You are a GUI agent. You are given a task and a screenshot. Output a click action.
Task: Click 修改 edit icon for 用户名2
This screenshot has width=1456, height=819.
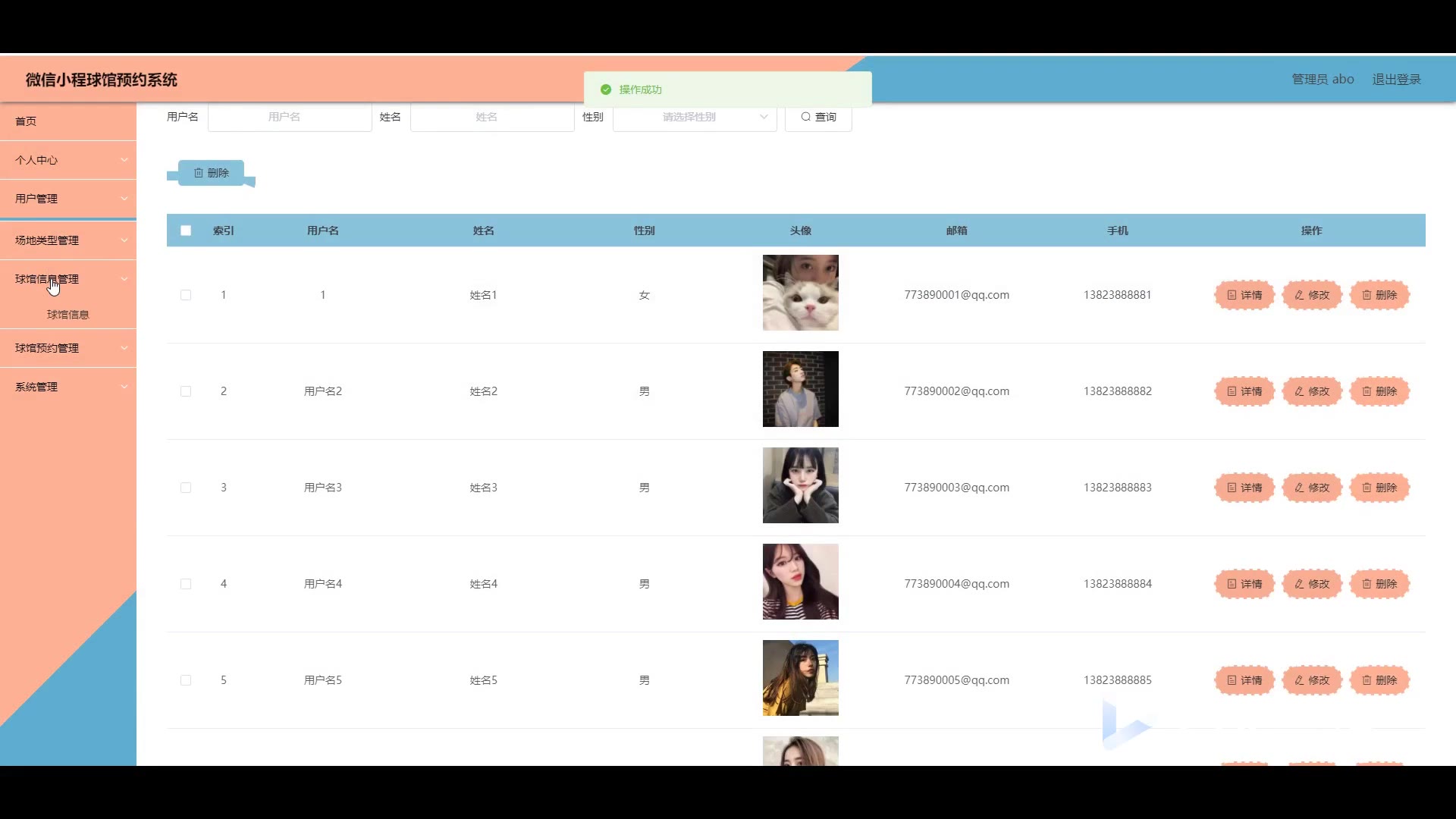(x=1311, y=391)
